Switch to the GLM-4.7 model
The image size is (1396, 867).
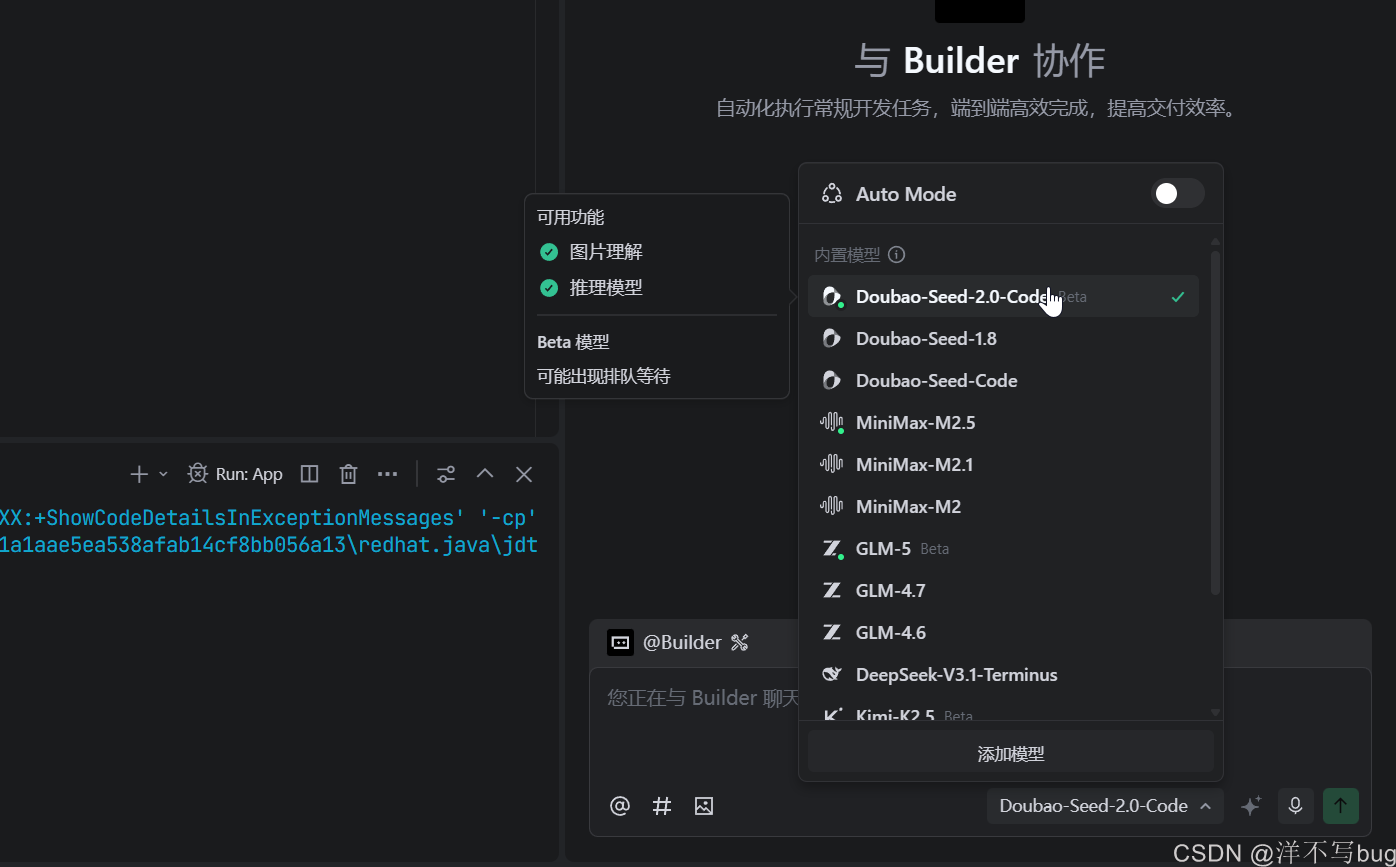(x=1003, y=591)
